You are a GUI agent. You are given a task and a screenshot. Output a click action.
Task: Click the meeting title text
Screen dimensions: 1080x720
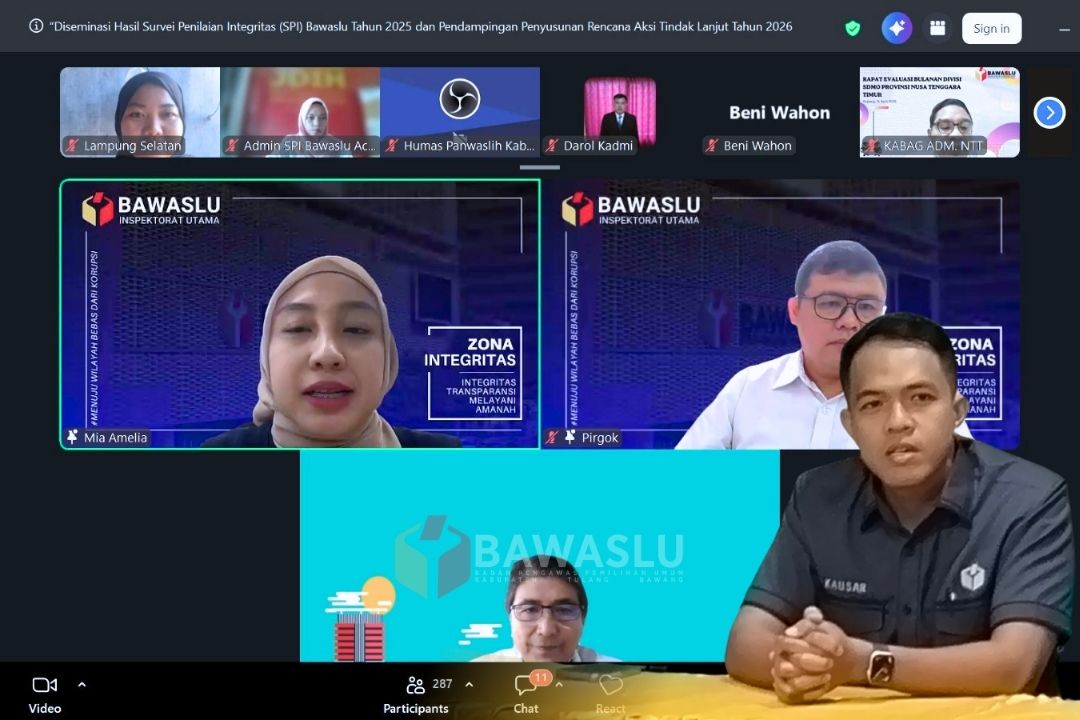tap(421, 26)
